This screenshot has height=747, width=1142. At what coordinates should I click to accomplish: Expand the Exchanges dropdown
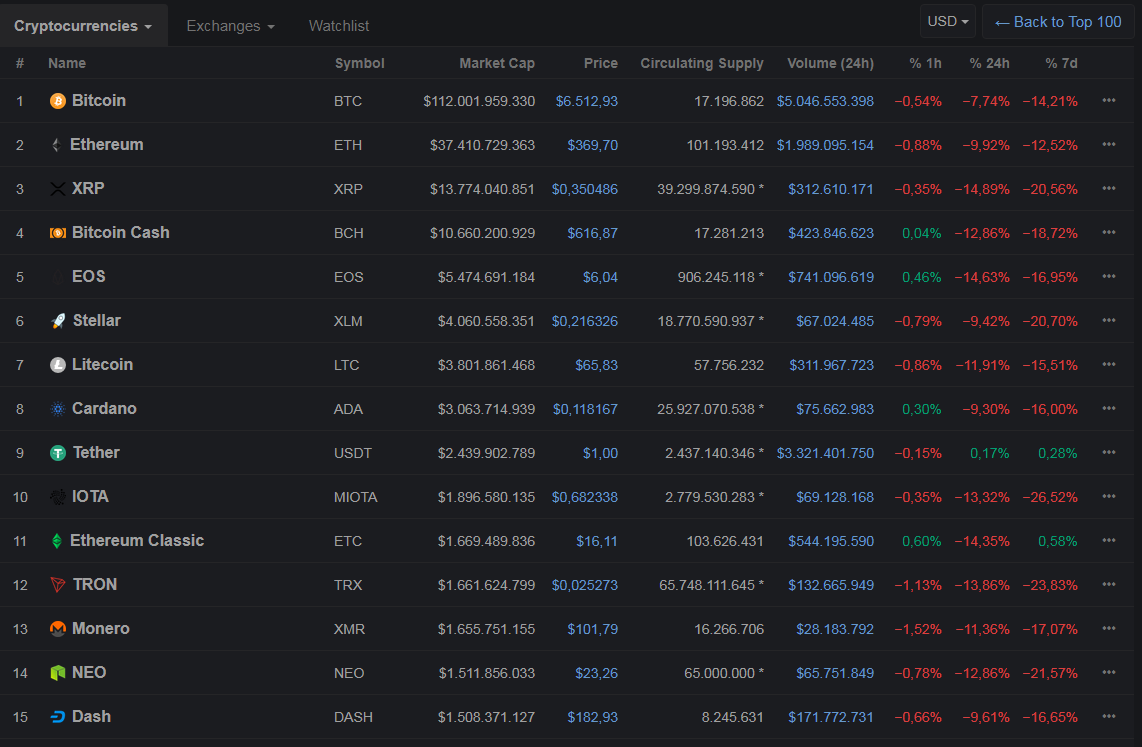click(231, 25)
